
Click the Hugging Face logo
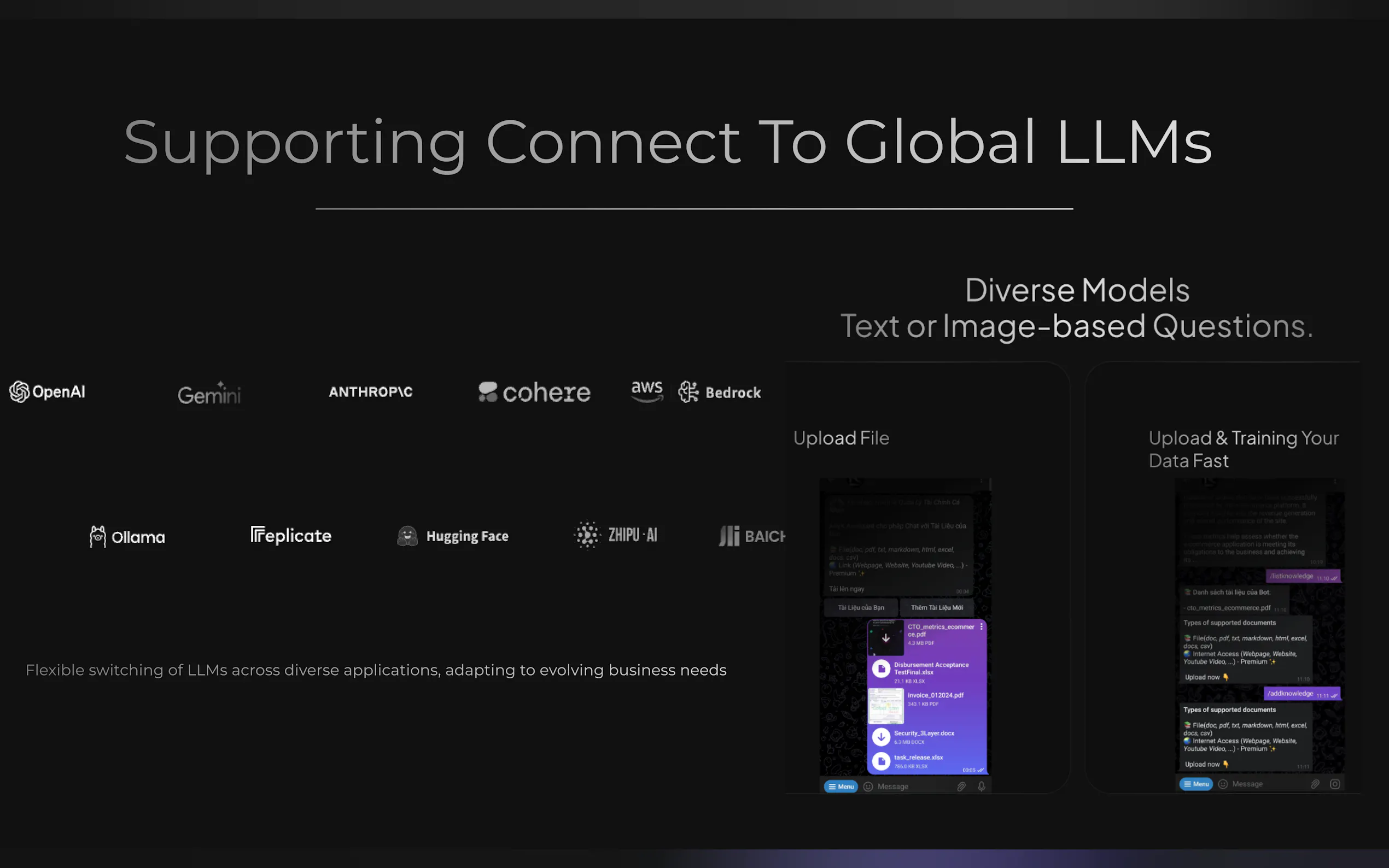point(452,536)
